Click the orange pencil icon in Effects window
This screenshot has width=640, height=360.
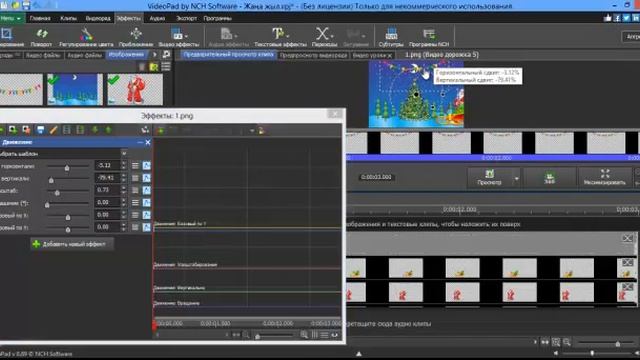(x=53, y=130)
